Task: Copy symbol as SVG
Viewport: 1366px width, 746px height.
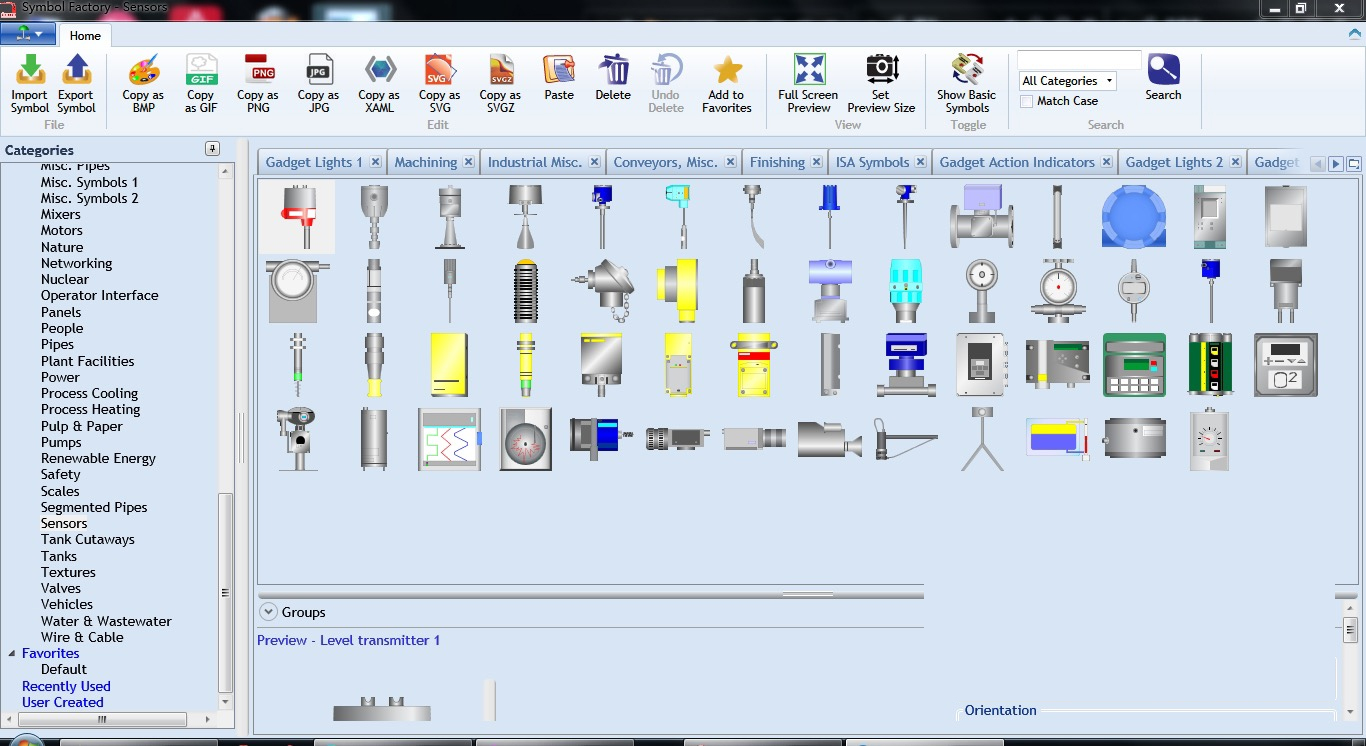Action: 439,84
